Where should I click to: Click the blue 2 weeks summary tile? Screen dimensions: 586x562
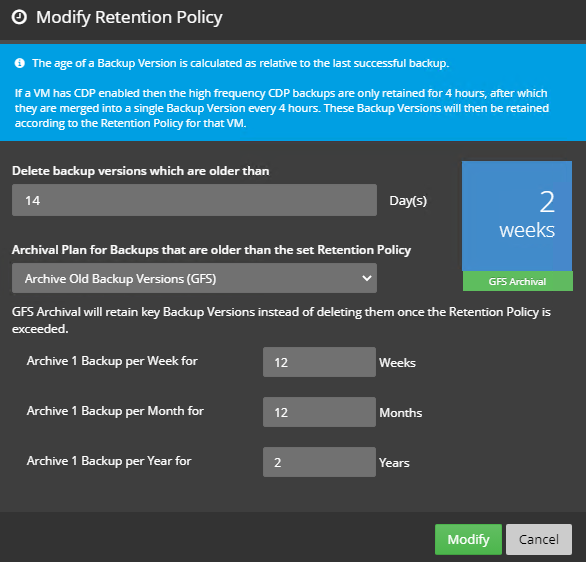point(517,216)
